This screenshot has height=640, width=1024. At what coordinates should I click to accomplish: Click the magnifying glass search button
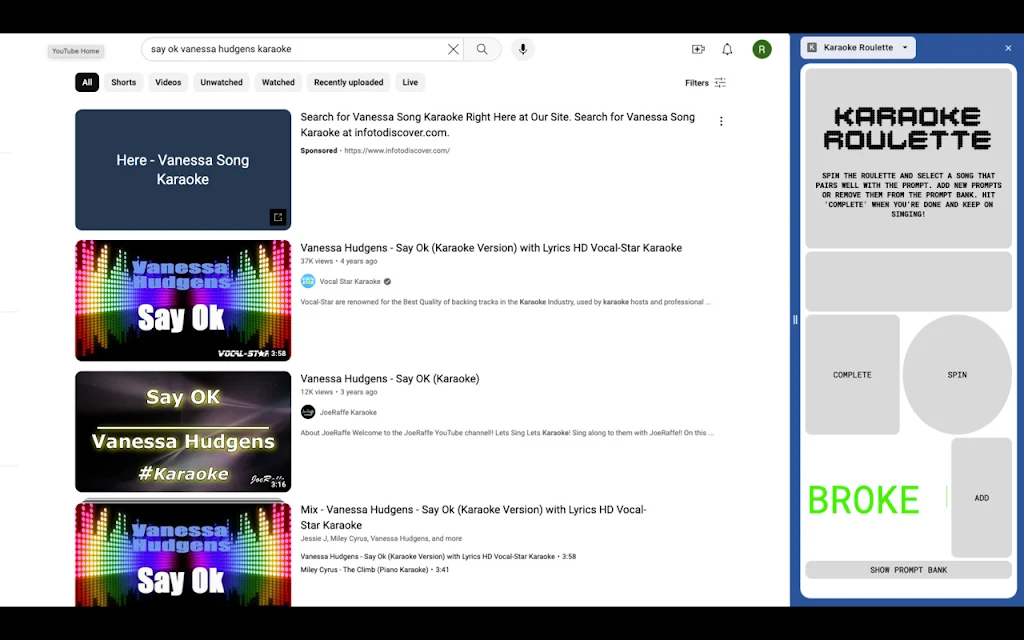[x=482, y=49]
